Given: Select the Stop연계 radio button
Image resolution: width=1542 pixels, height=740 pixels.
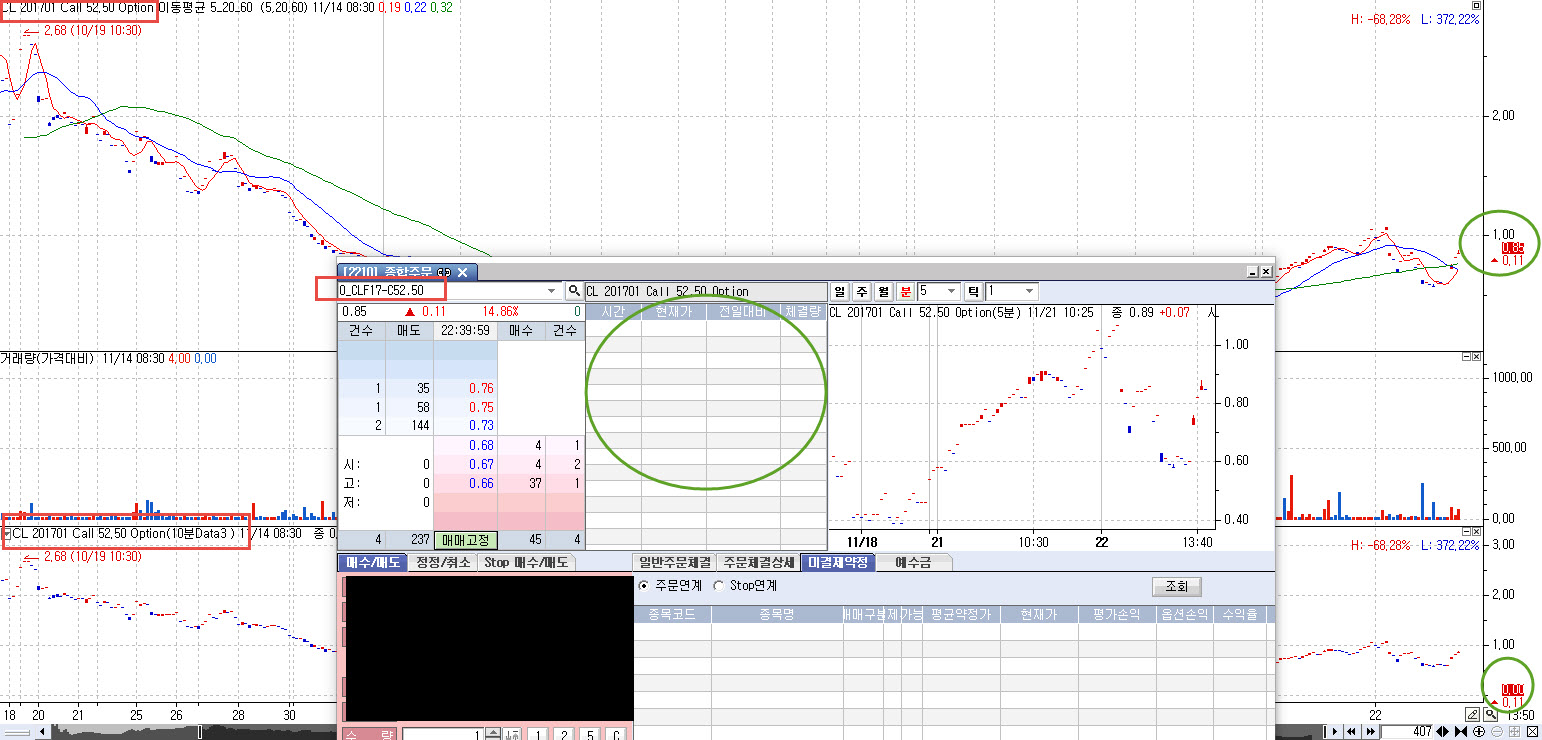Looking at the screenshot, I should [719, 585].
